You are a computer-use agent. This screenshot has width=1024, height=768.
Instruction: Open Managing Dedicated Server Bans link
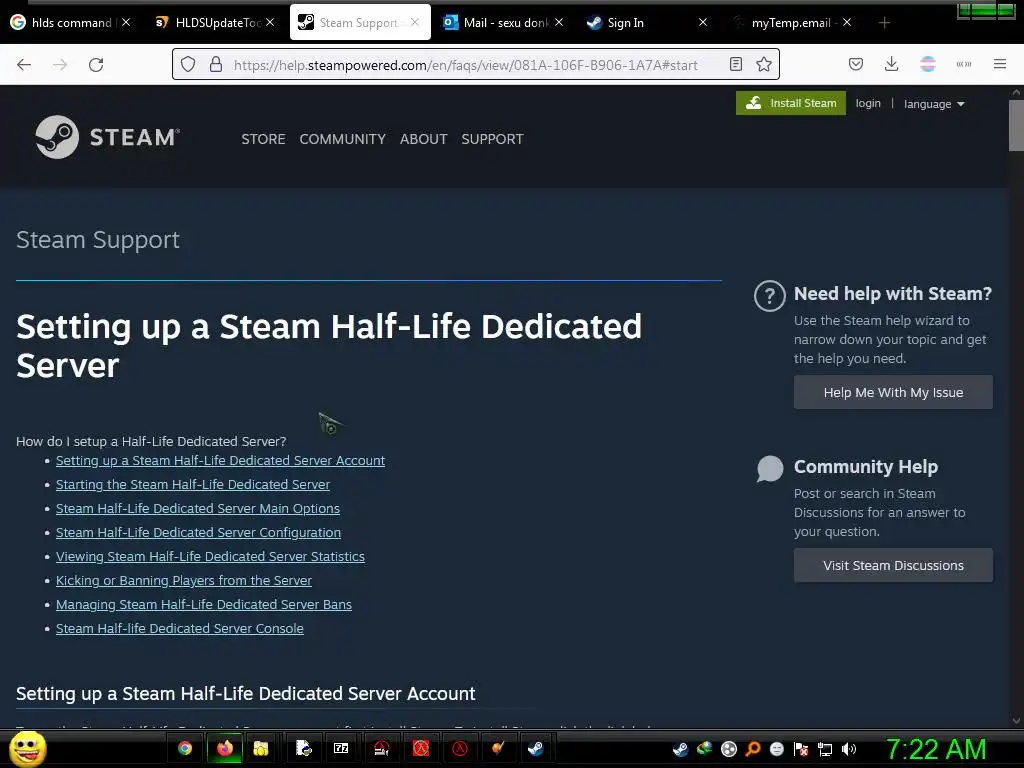[x=203, y=604]
